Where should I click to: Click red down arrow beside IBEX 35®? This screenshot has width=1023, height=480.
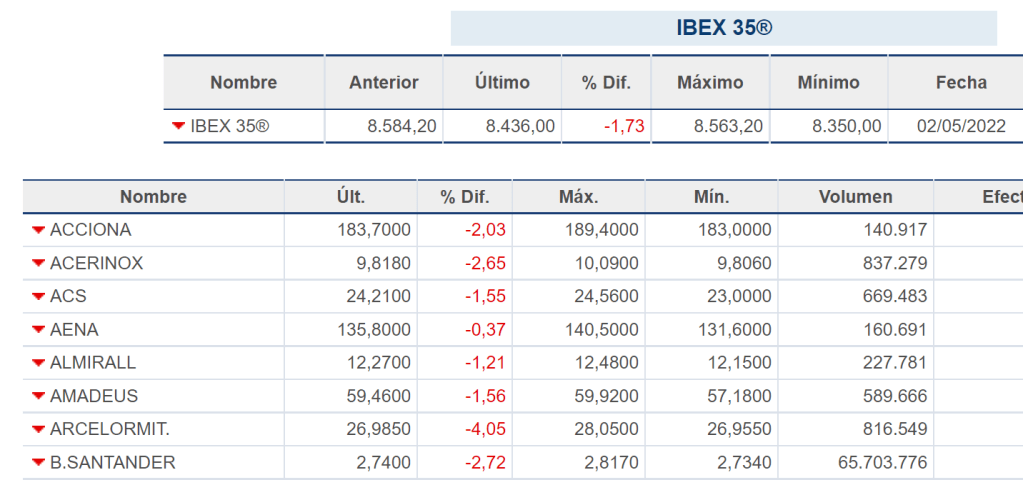pos(179,126)
